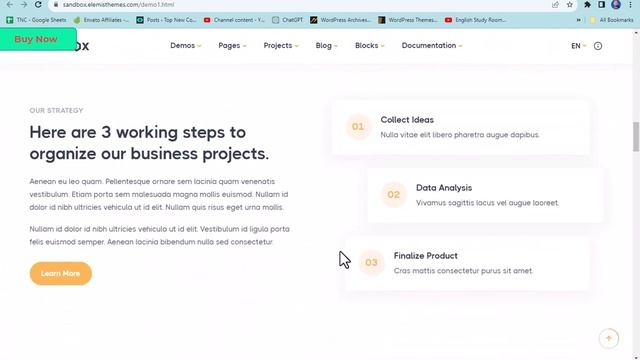
Task: Bookmark this page with the star icon
Action: point(570,5)
